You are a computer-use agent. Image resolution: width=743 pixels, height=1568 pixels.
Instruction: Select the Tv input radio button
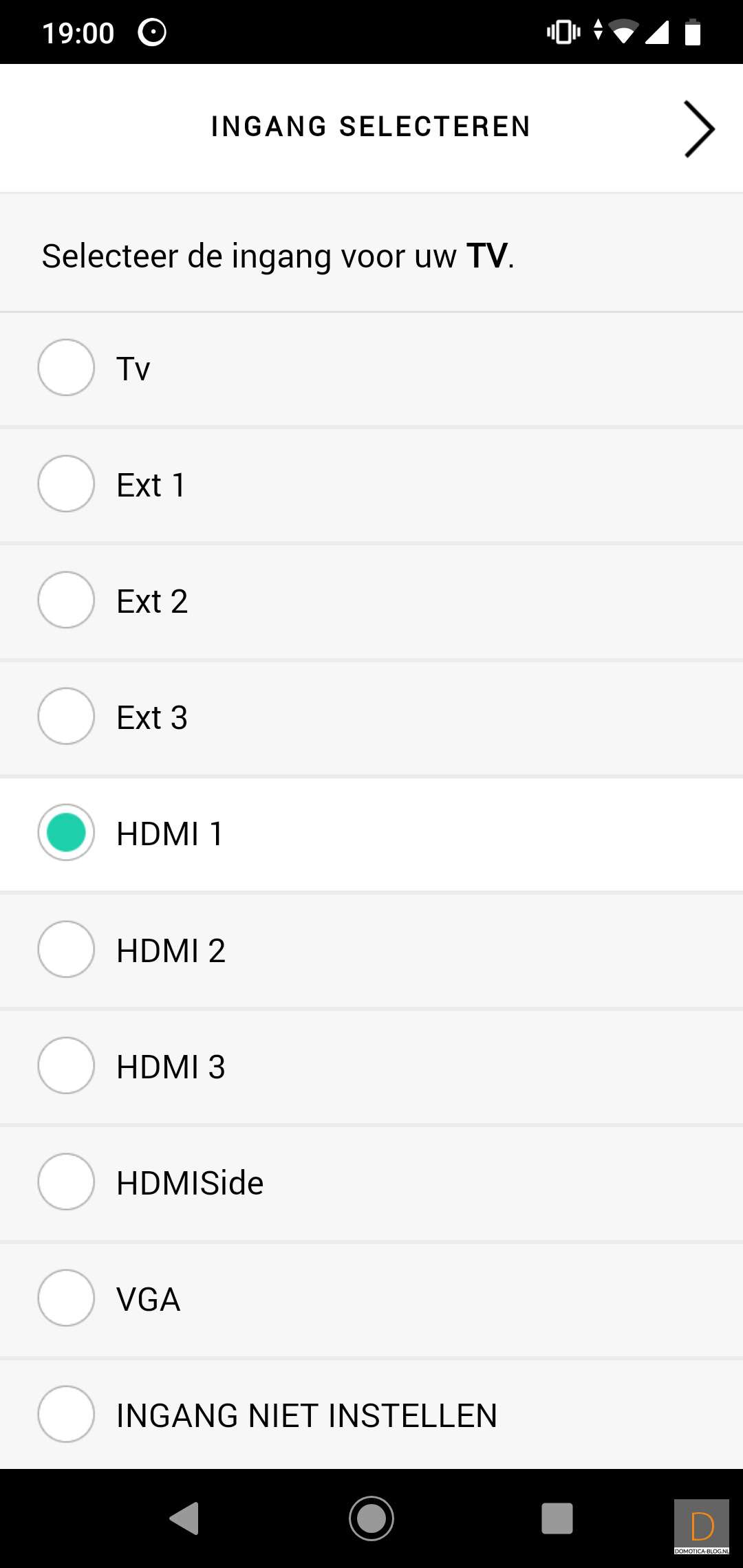[x=66, y=367]
